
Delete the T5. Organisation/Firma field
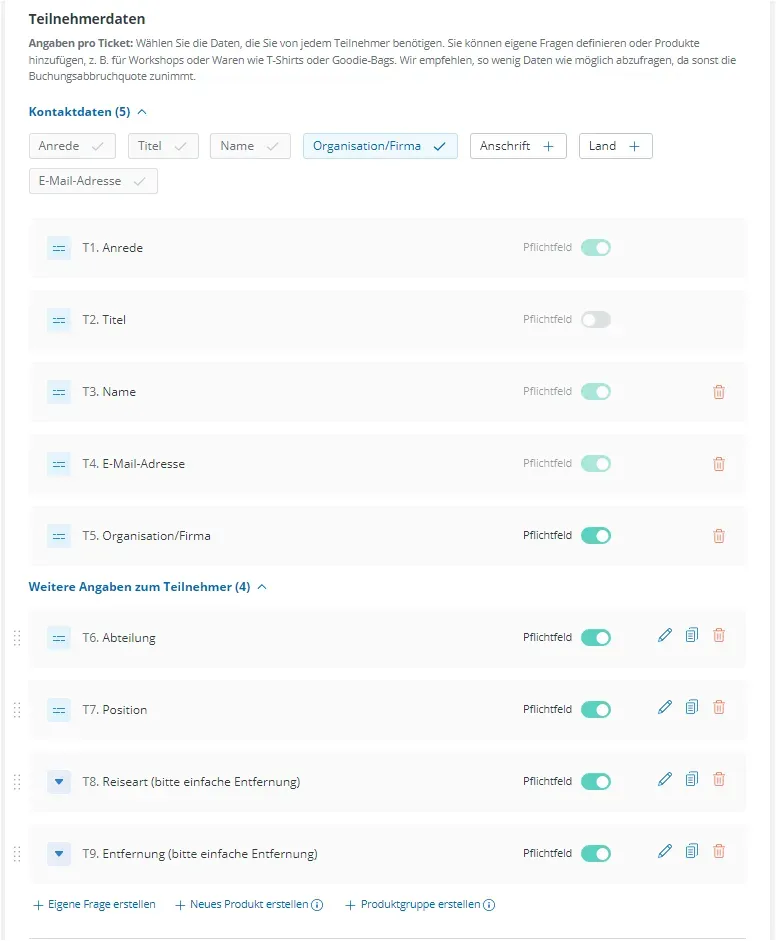tap(719, 536)
